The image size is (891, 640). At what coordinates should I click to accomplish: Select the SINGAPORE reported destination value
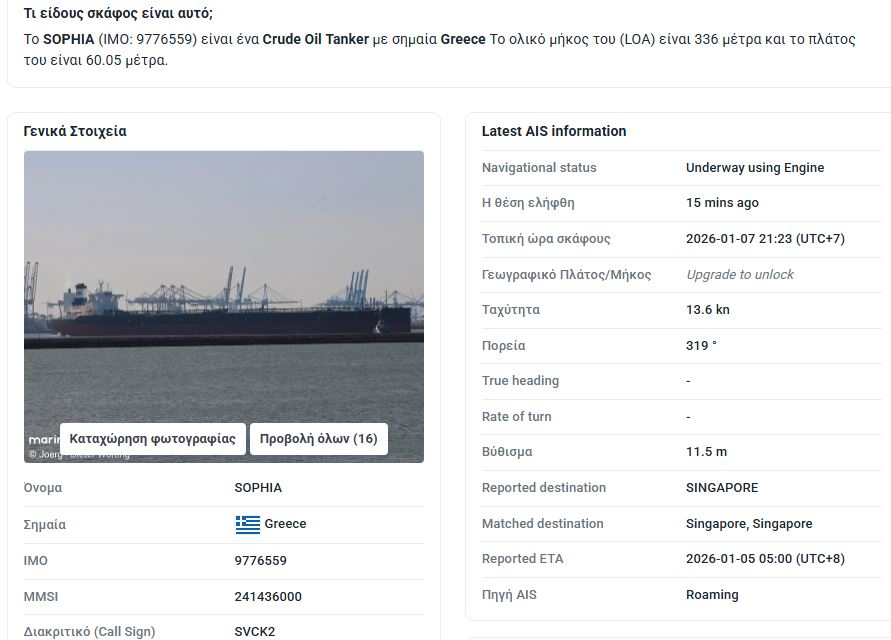coord(722,488)
